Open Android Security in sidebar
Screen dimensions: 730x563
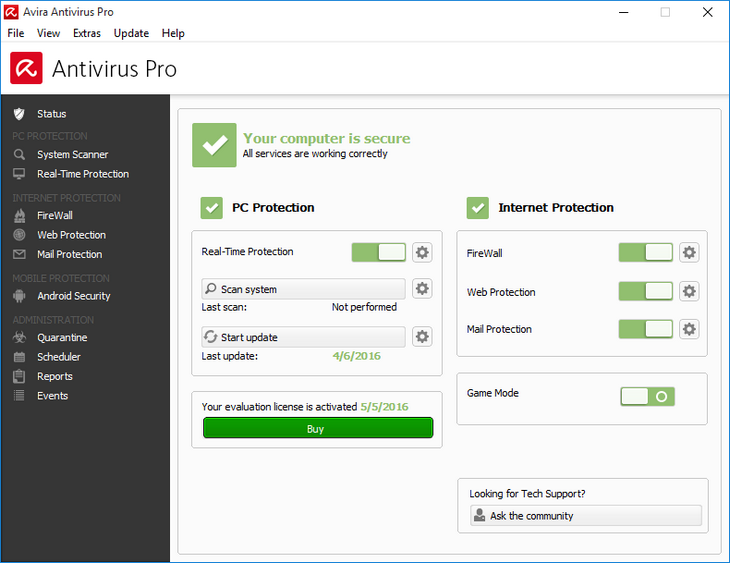[73, 296]
